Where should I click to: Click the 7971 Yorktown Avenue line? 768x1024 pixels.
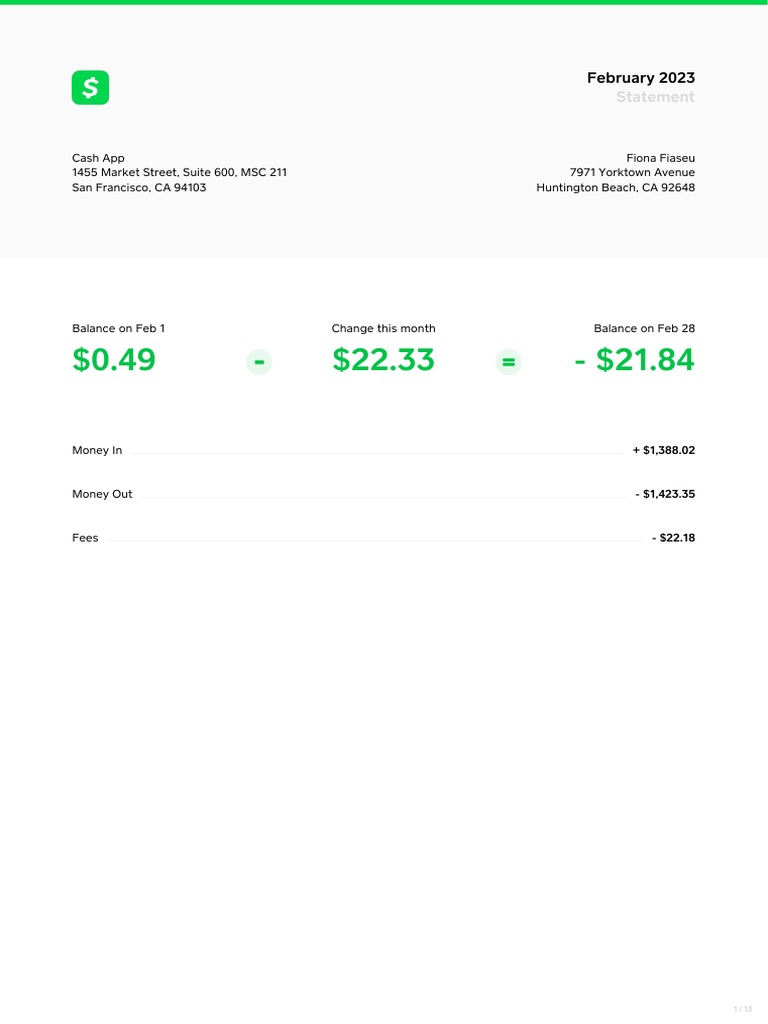632,172
